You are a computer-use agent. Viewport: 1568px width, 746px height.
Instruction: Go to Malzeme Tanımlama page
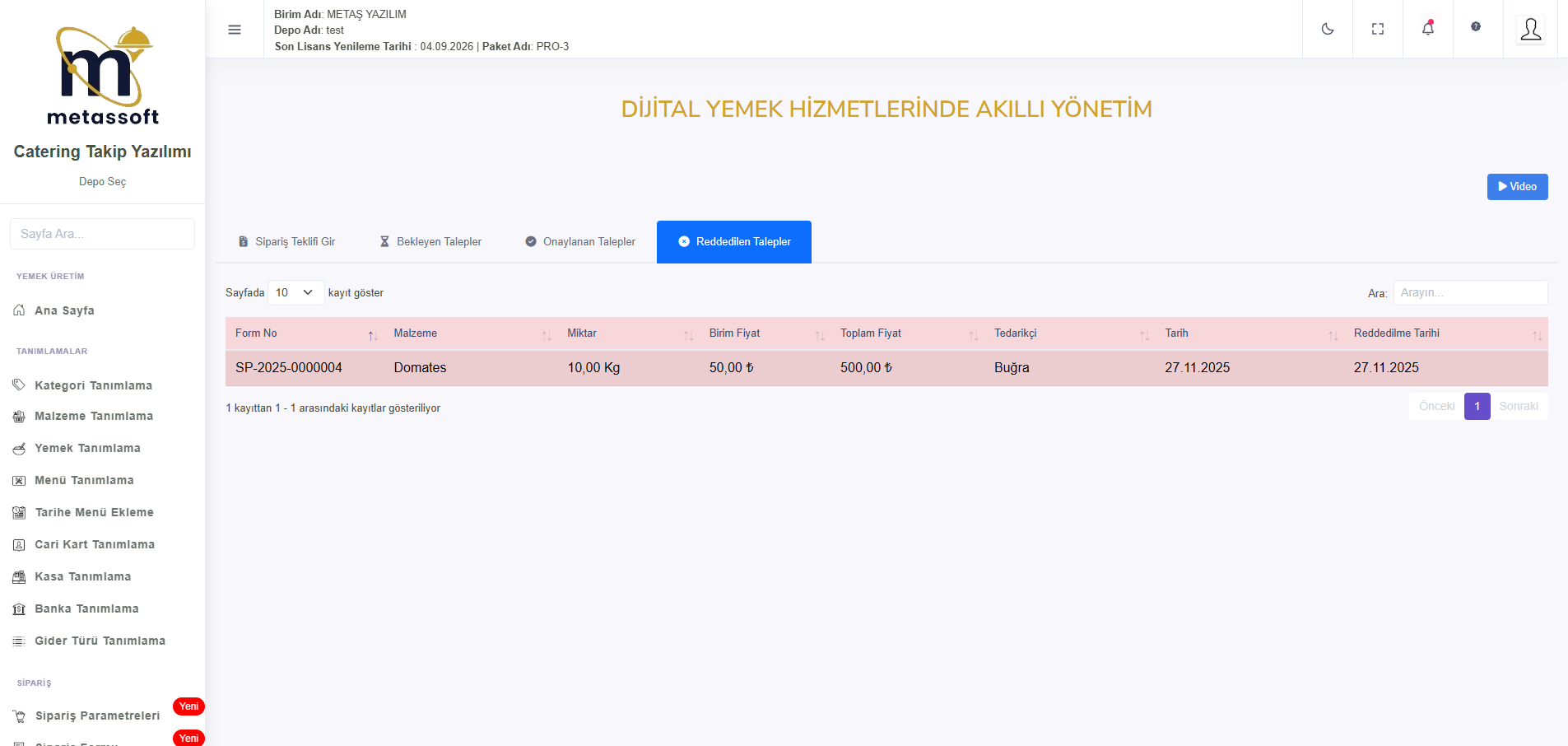(93, 416)
